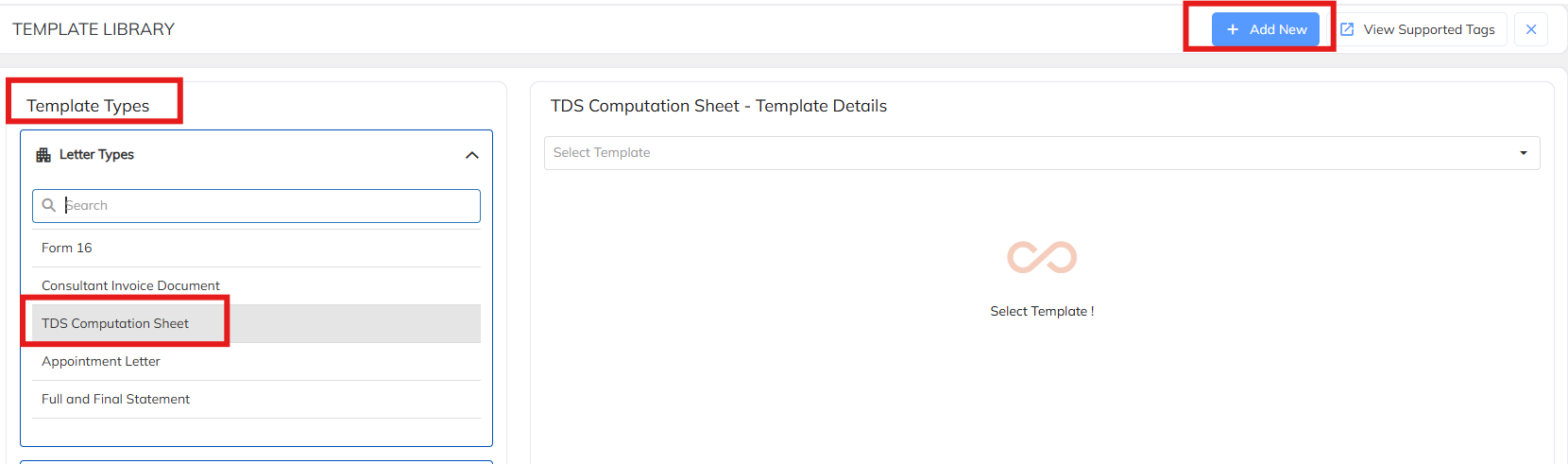Close the Template Library with the X button
Screen dimensions: 1568x464
(1531, 29)
